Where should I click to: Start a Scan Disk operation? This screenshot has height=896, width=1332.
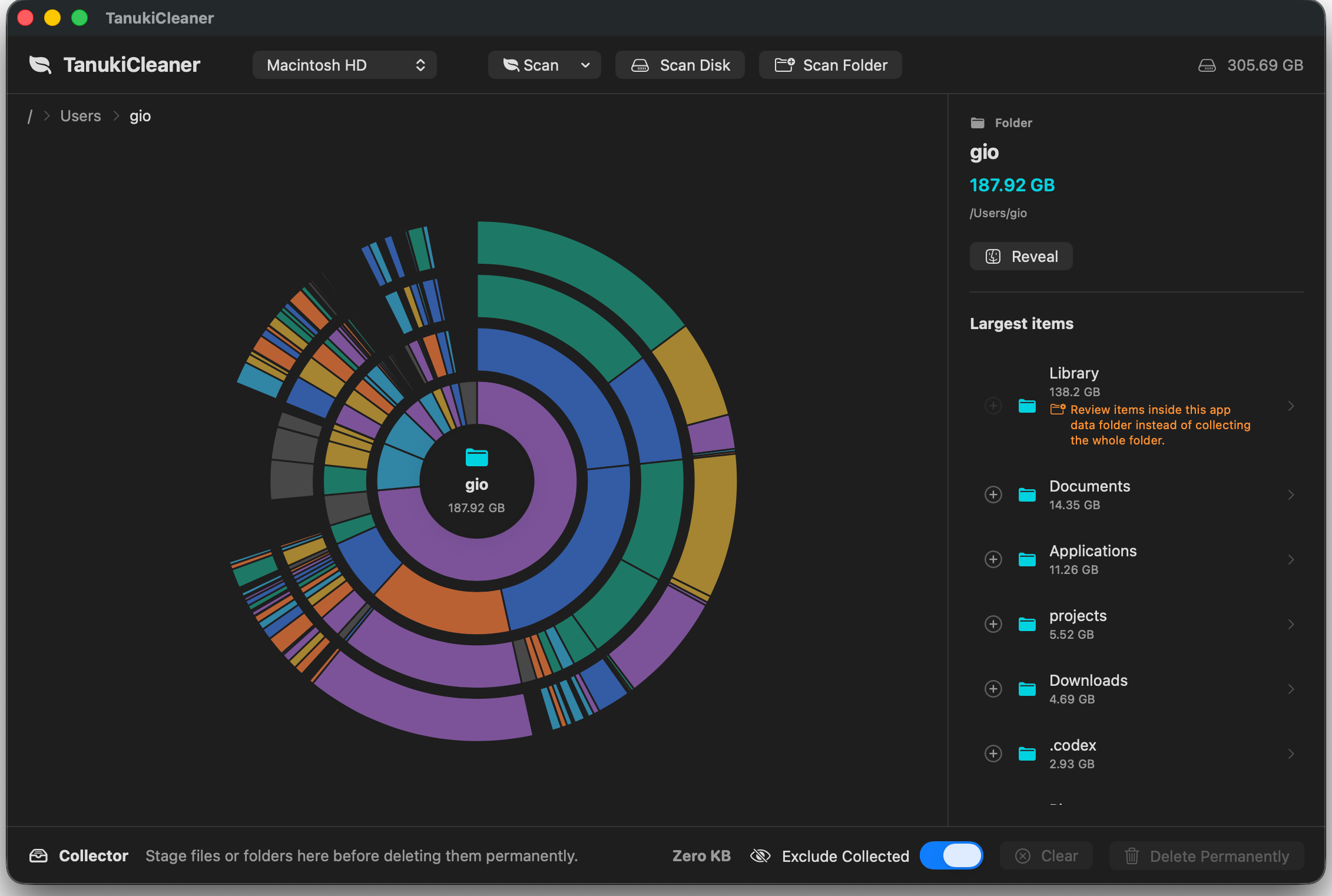tap(680, 65)
